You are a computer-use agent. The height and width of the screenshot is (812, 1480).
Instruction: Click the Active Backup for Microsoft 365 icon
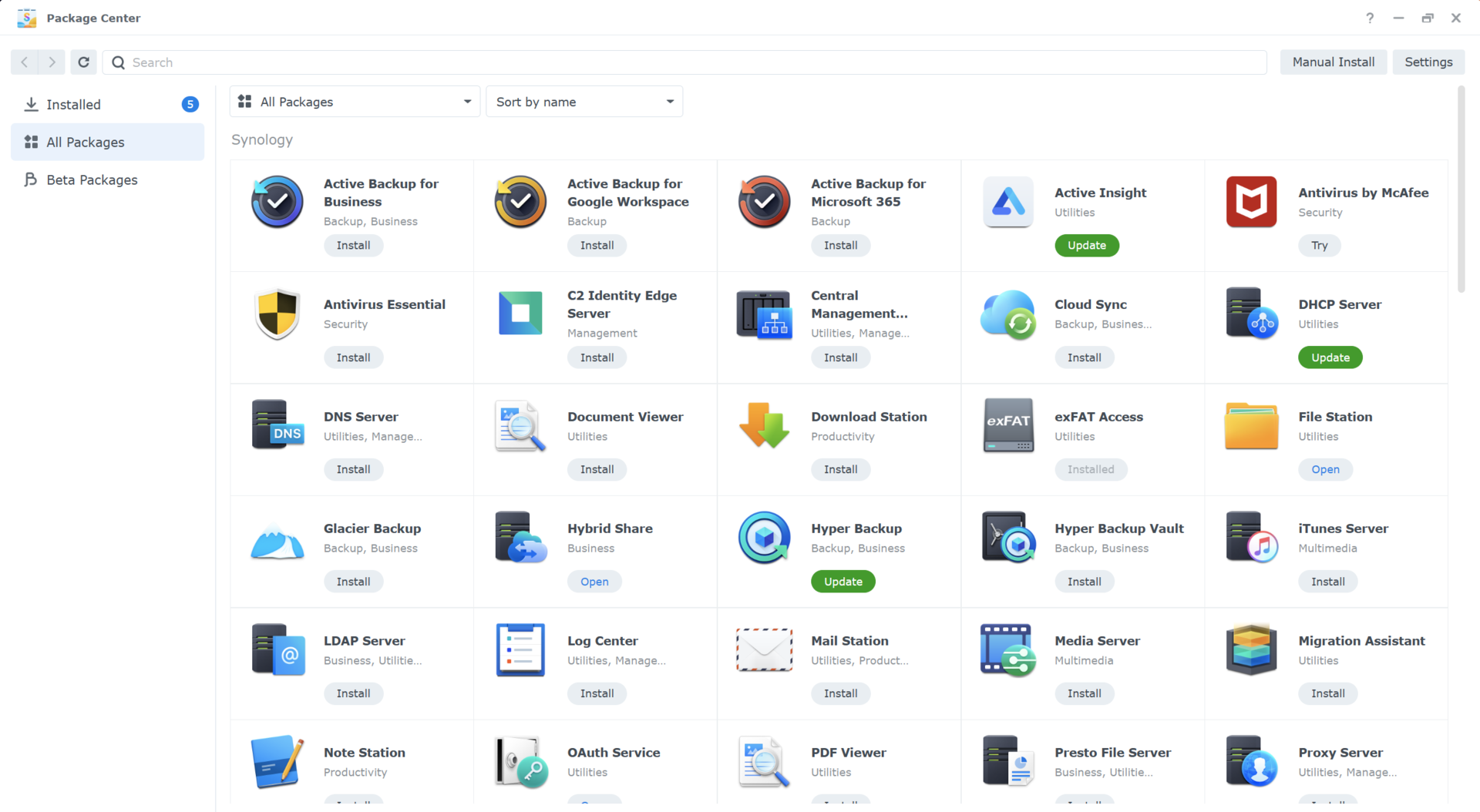[x=764, y=202]
